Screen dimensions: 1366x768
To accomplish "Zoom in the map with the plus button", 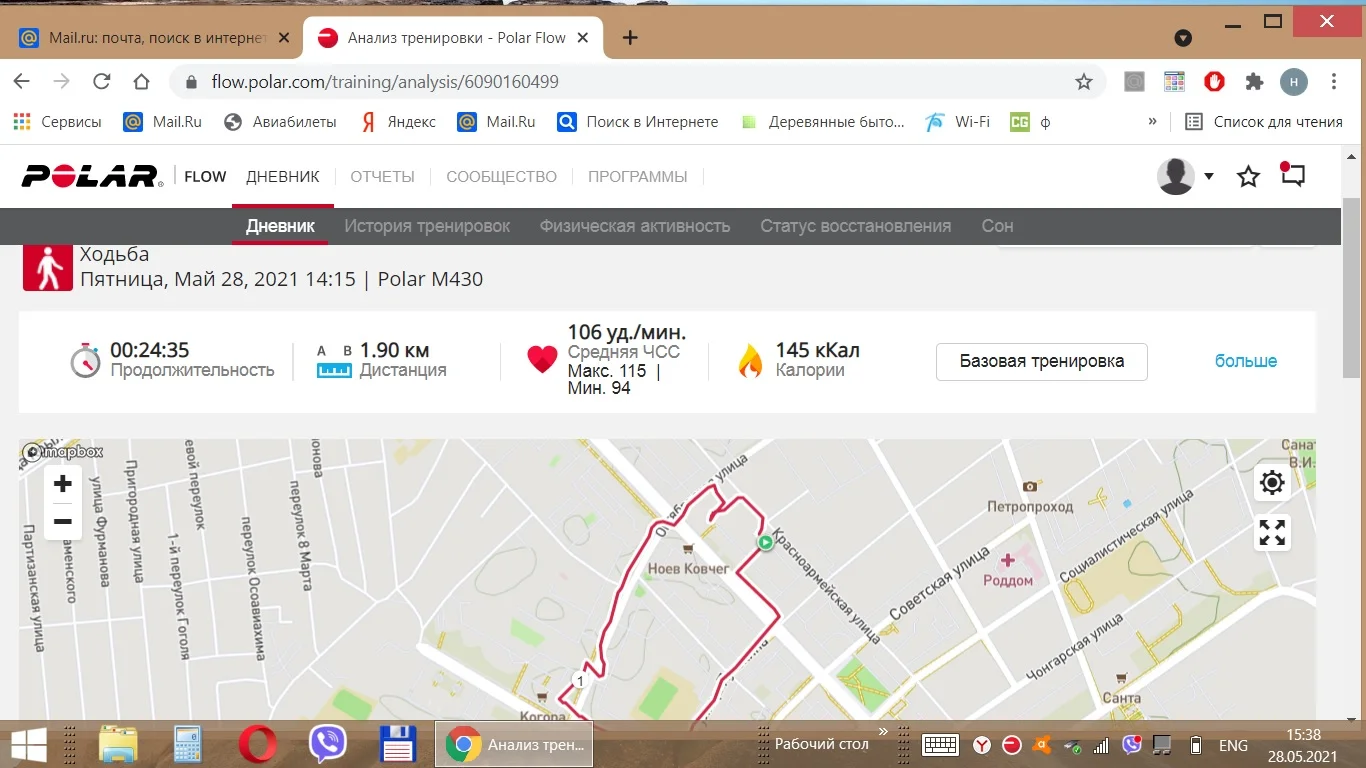I will [62, 485].
